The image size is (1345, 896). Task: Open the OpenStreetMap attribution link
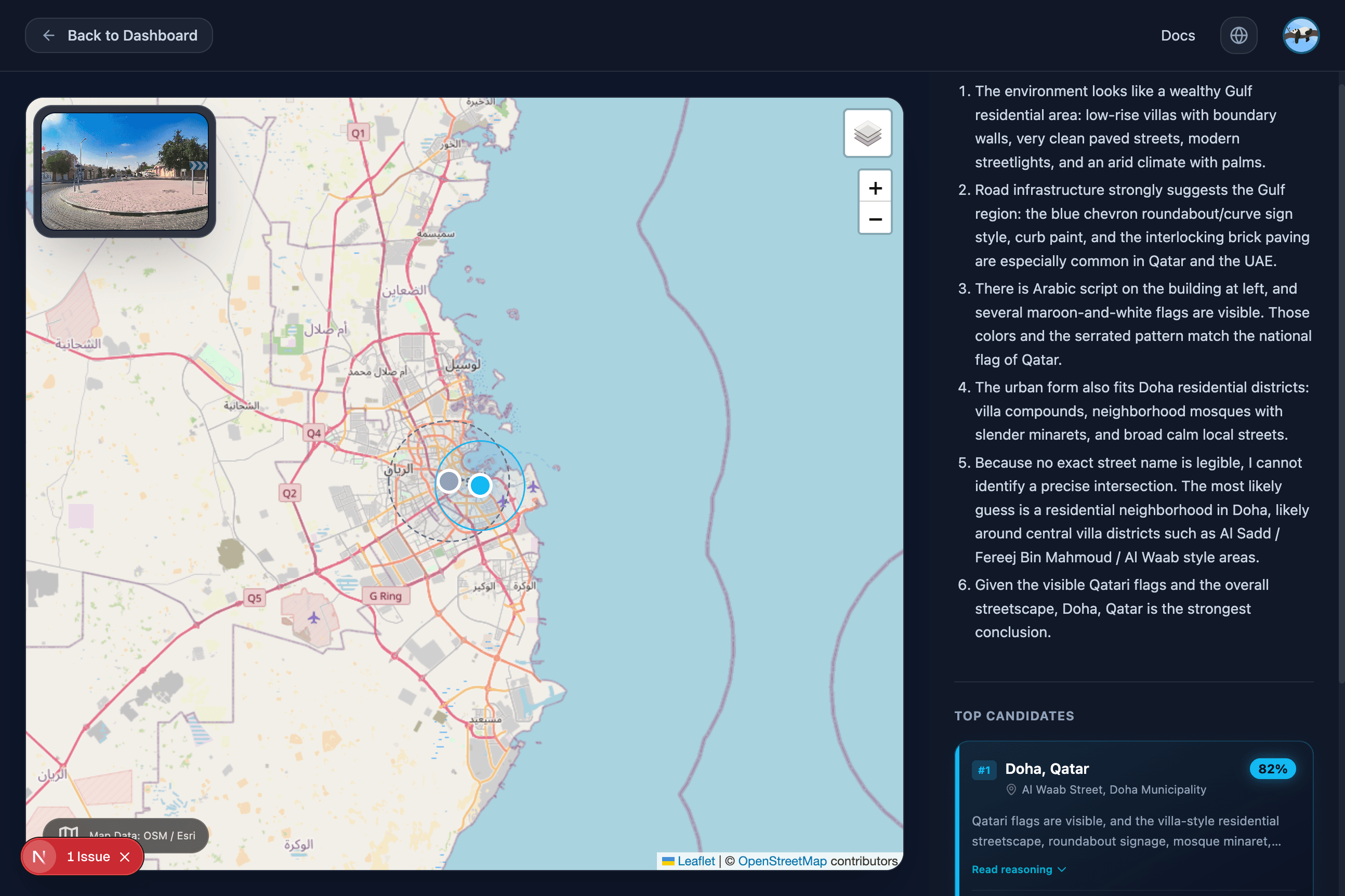782,861
